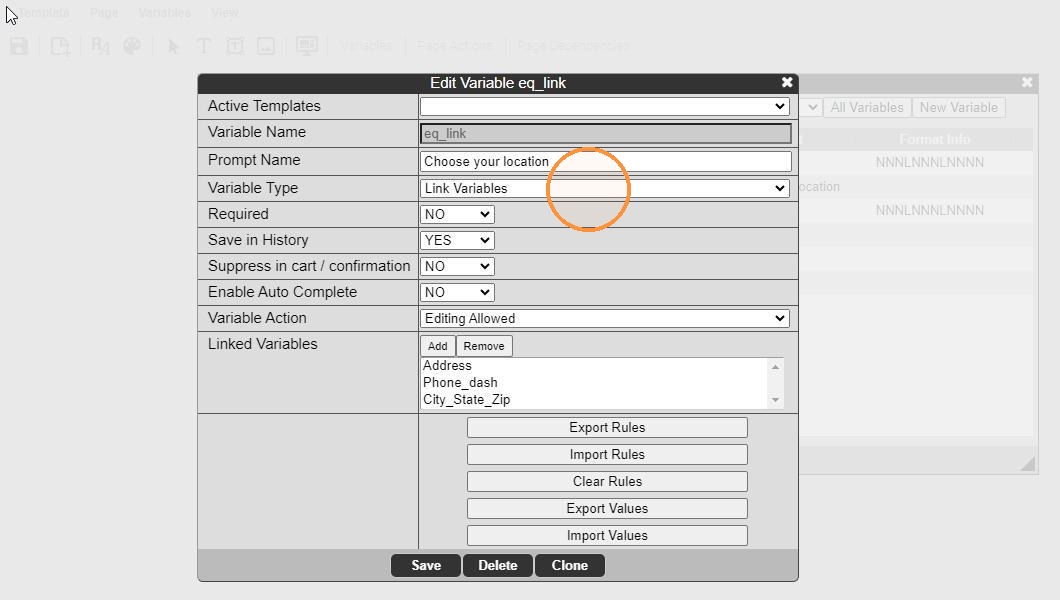Image resolution: width=1060 pixels, height=600 pixels.
Task: Open the Variables menu in the menu bar
Action: [164, 13]
